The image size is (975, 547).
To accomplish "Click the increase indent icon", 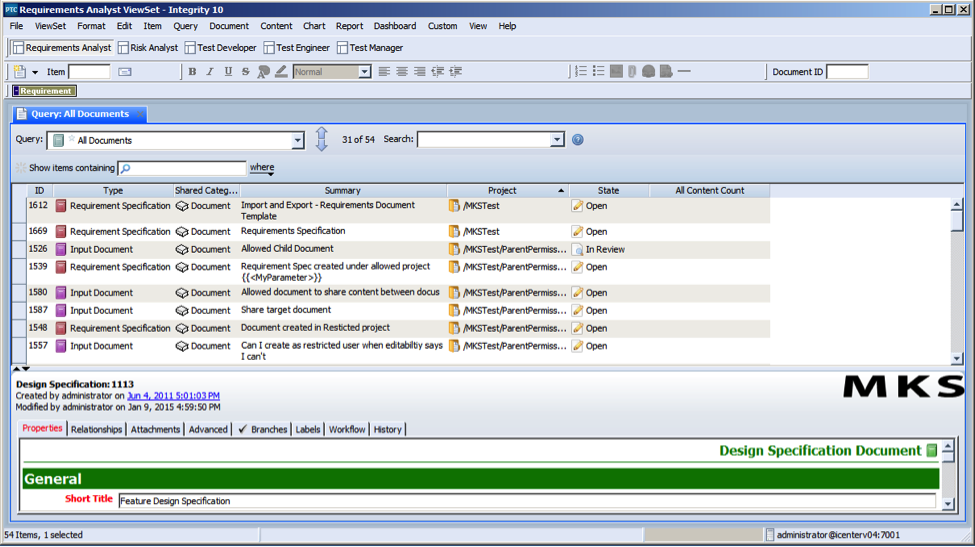I will tap(456, 71).
